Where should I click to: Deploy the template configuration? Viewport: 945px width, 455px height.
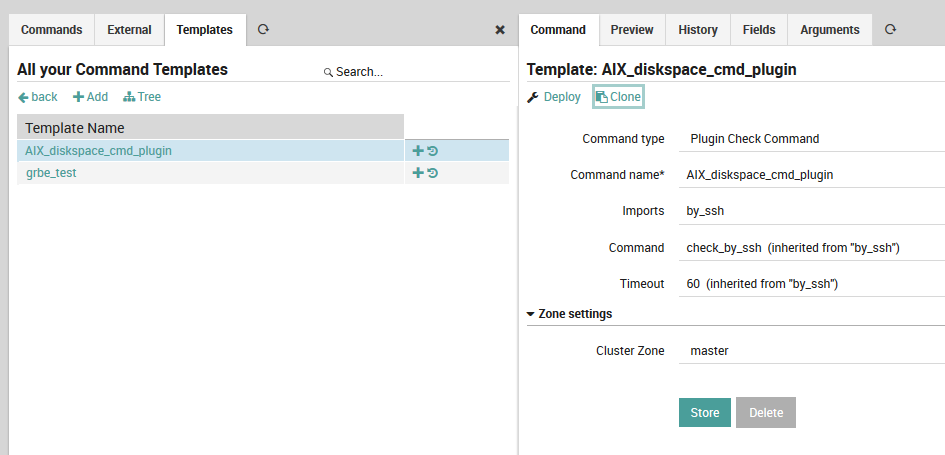554,97
